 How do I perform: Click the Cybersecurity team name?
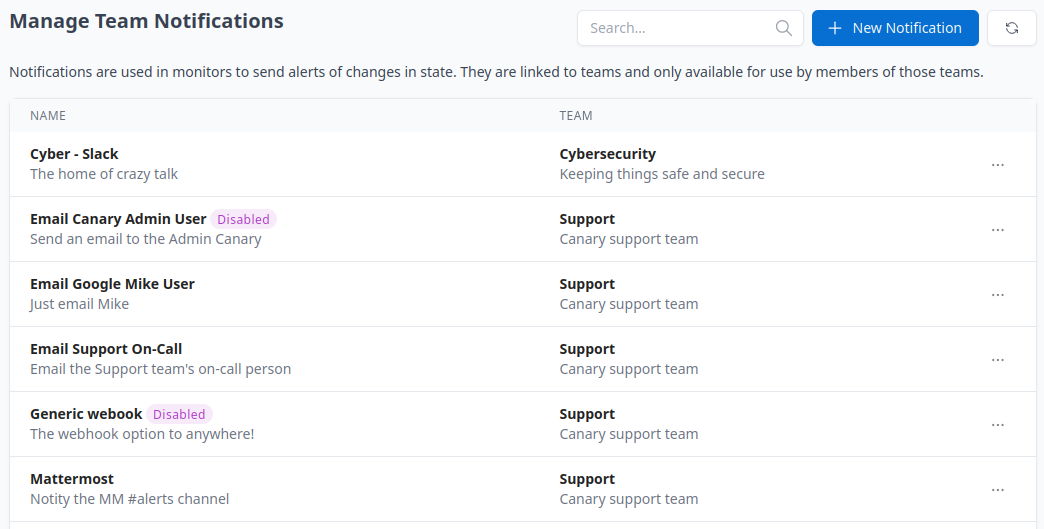click(x=607, y=154)
